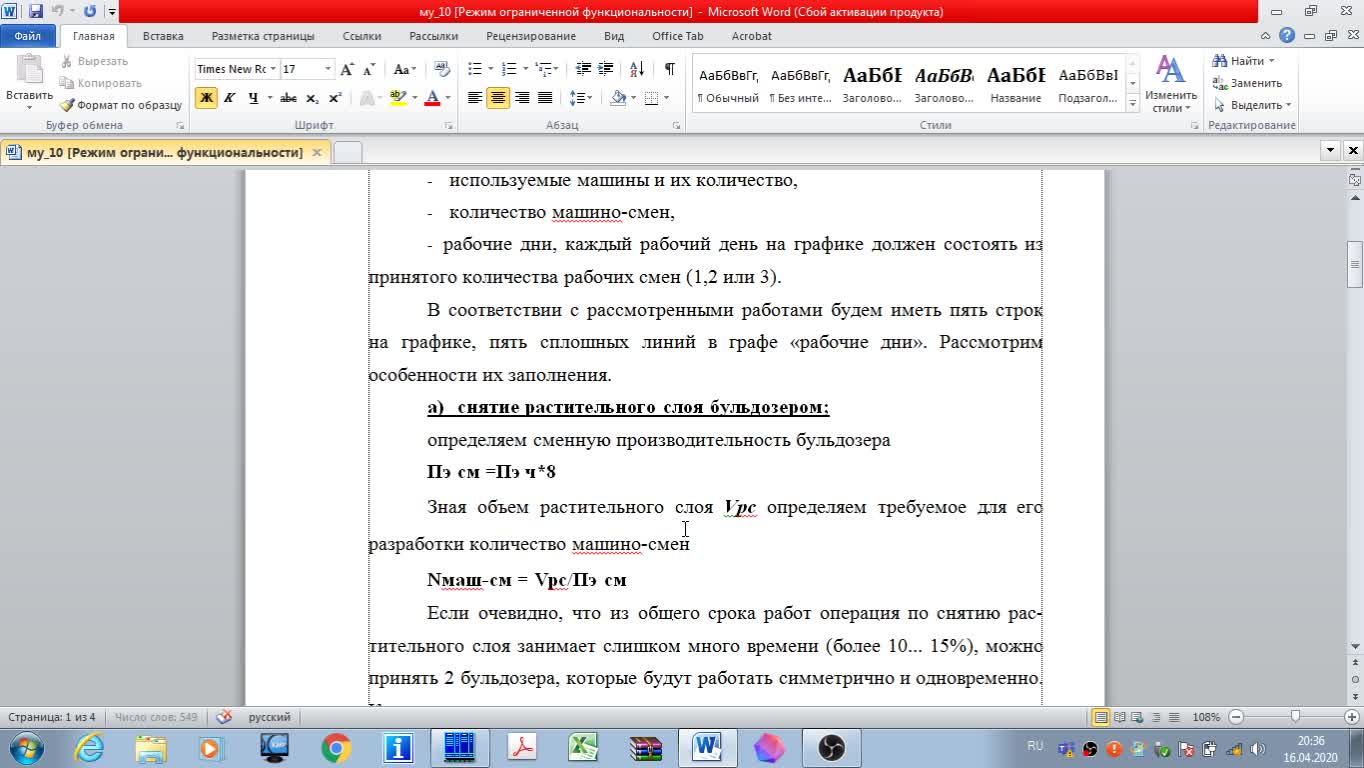
Task: Click word count Число слов: 549
Action: click(156, 717)
